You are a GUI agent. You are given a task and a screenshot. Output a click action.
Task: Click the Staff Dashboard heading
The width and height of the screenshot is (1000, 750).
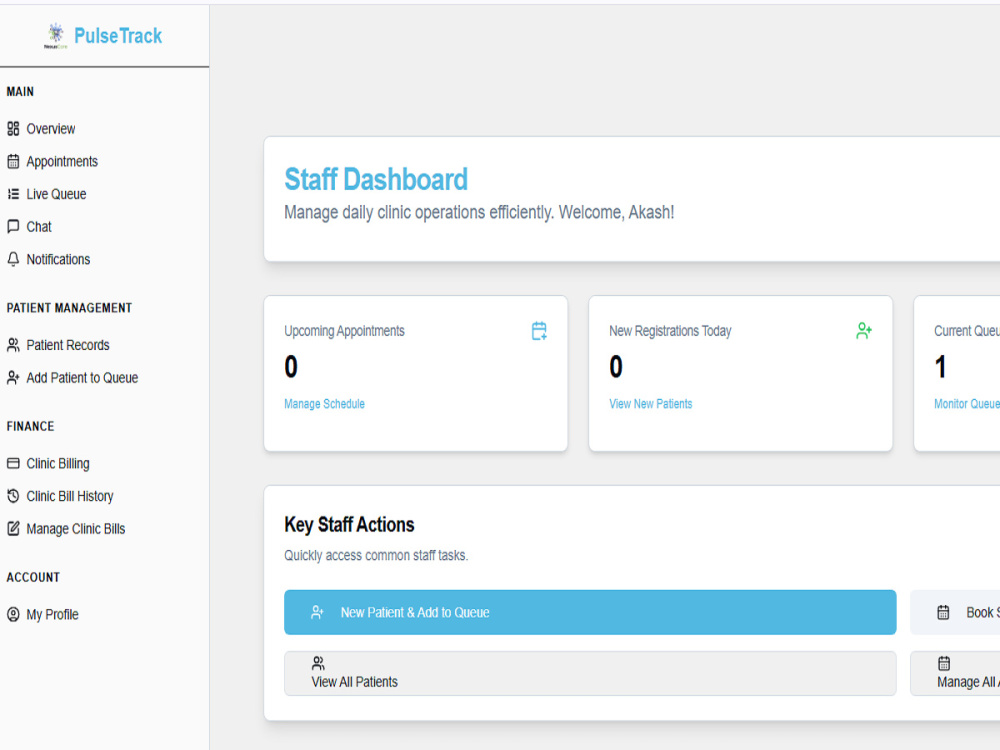pos(376,179)
